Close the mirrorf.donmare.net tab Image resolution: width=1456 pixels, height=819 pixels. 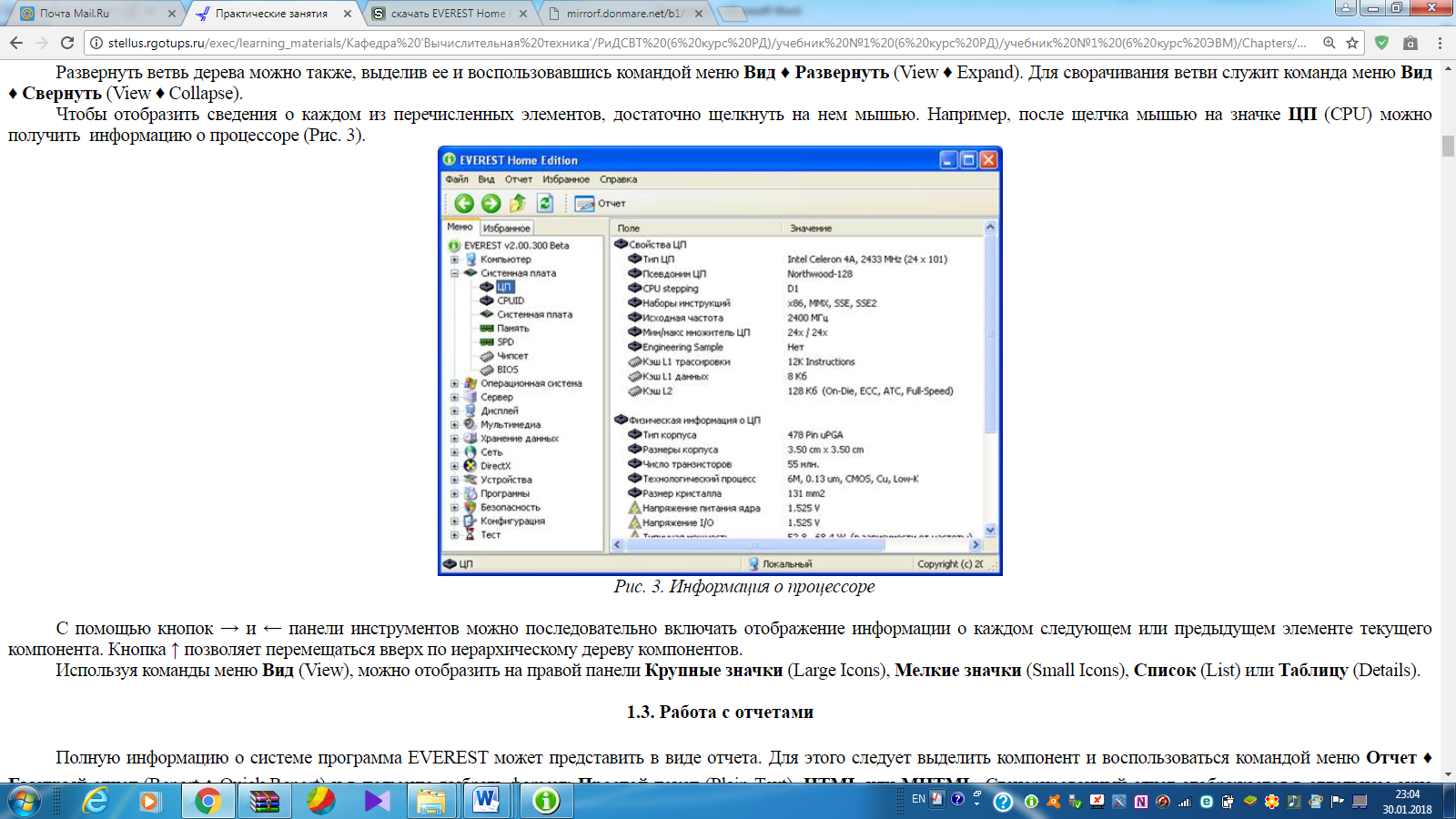coord(699,14)
